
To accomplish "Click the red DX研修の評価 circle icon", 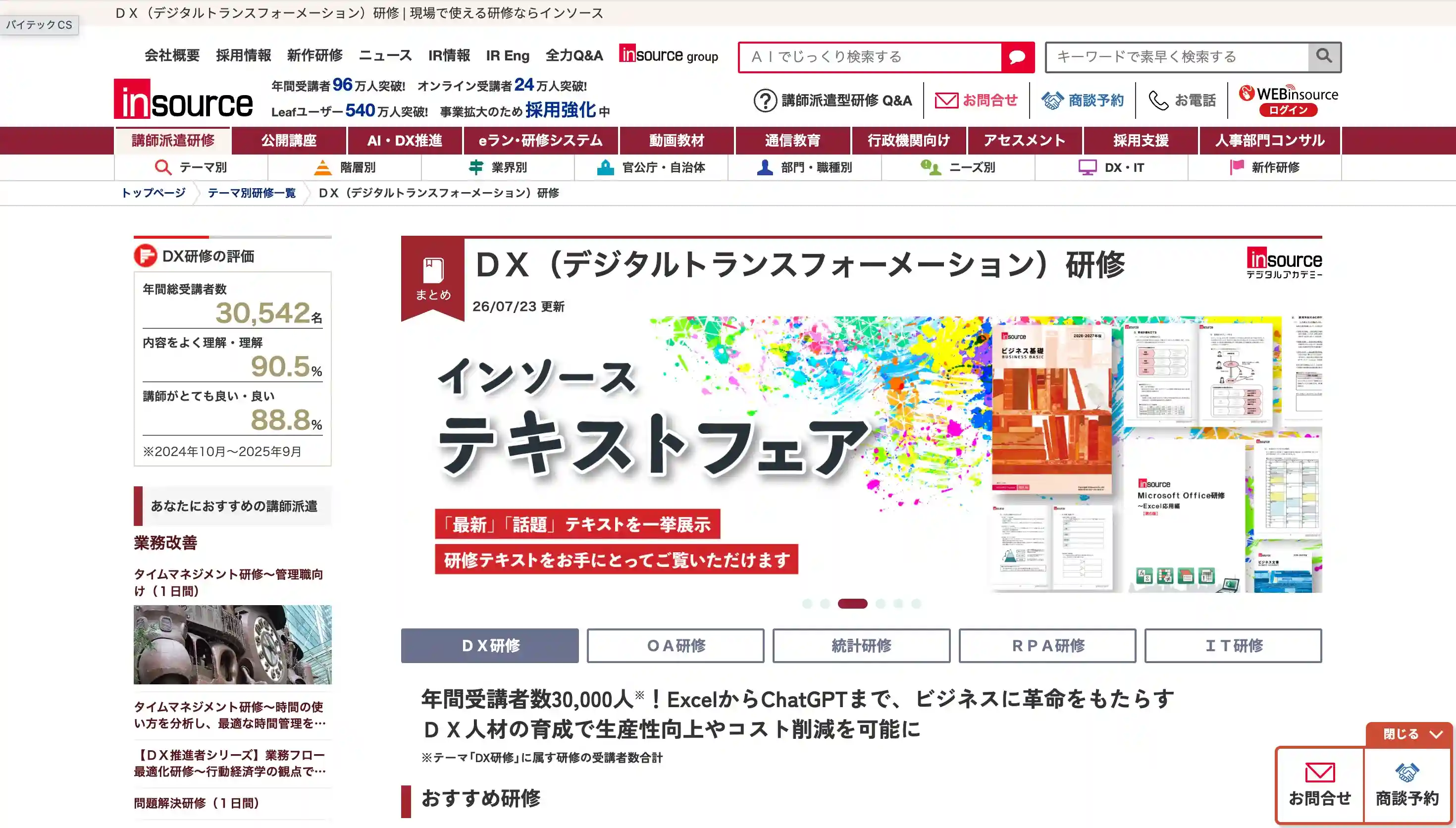I will point(145,256).
